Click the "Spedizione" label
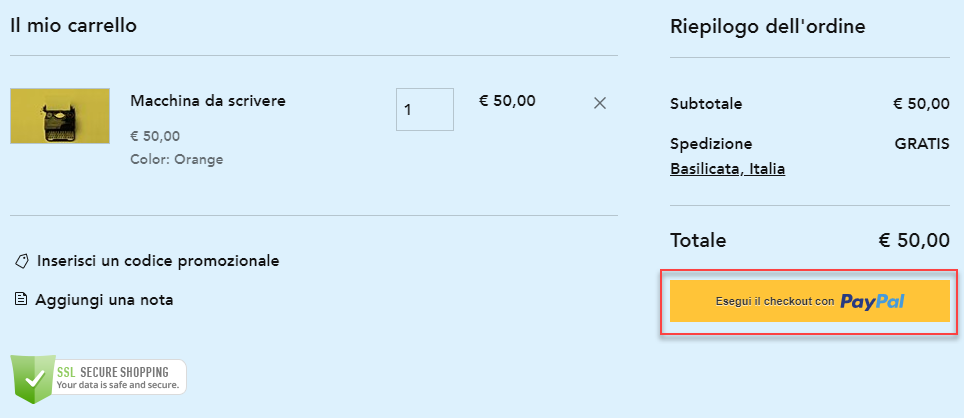 pos(711,143)
